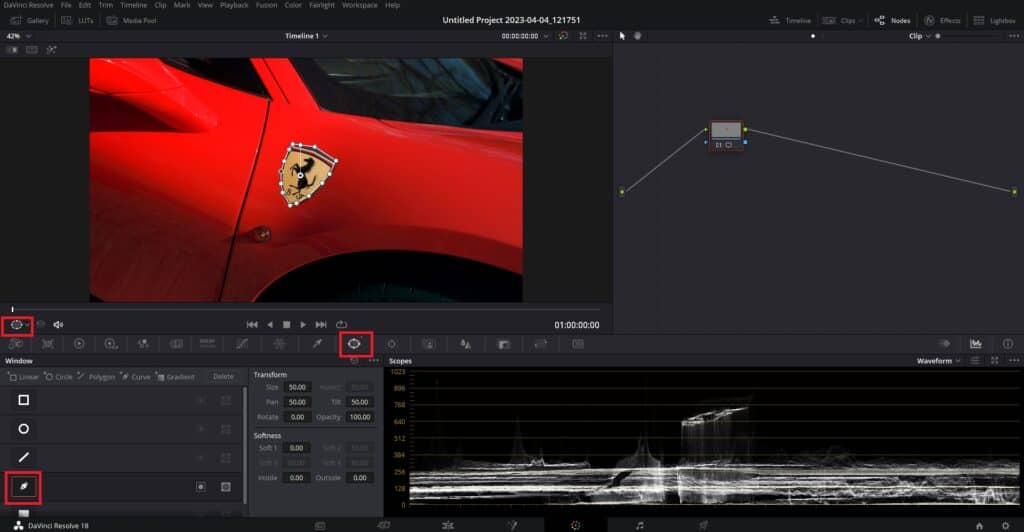
Task: Open the Scopes panel three-dot menu
Action: [x=1014, y=361]
